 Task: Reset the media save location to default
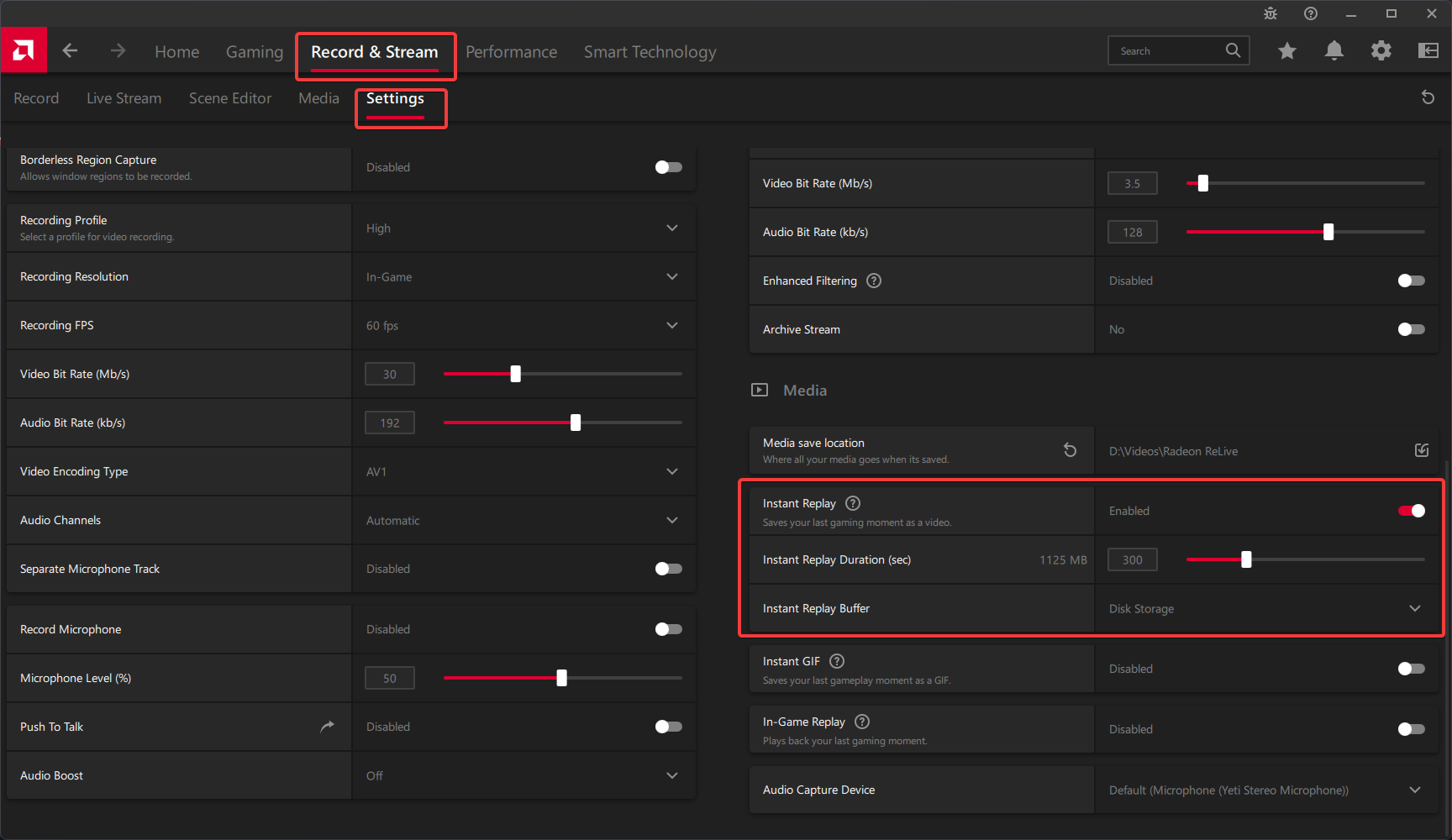click(x=1070, y=450)
